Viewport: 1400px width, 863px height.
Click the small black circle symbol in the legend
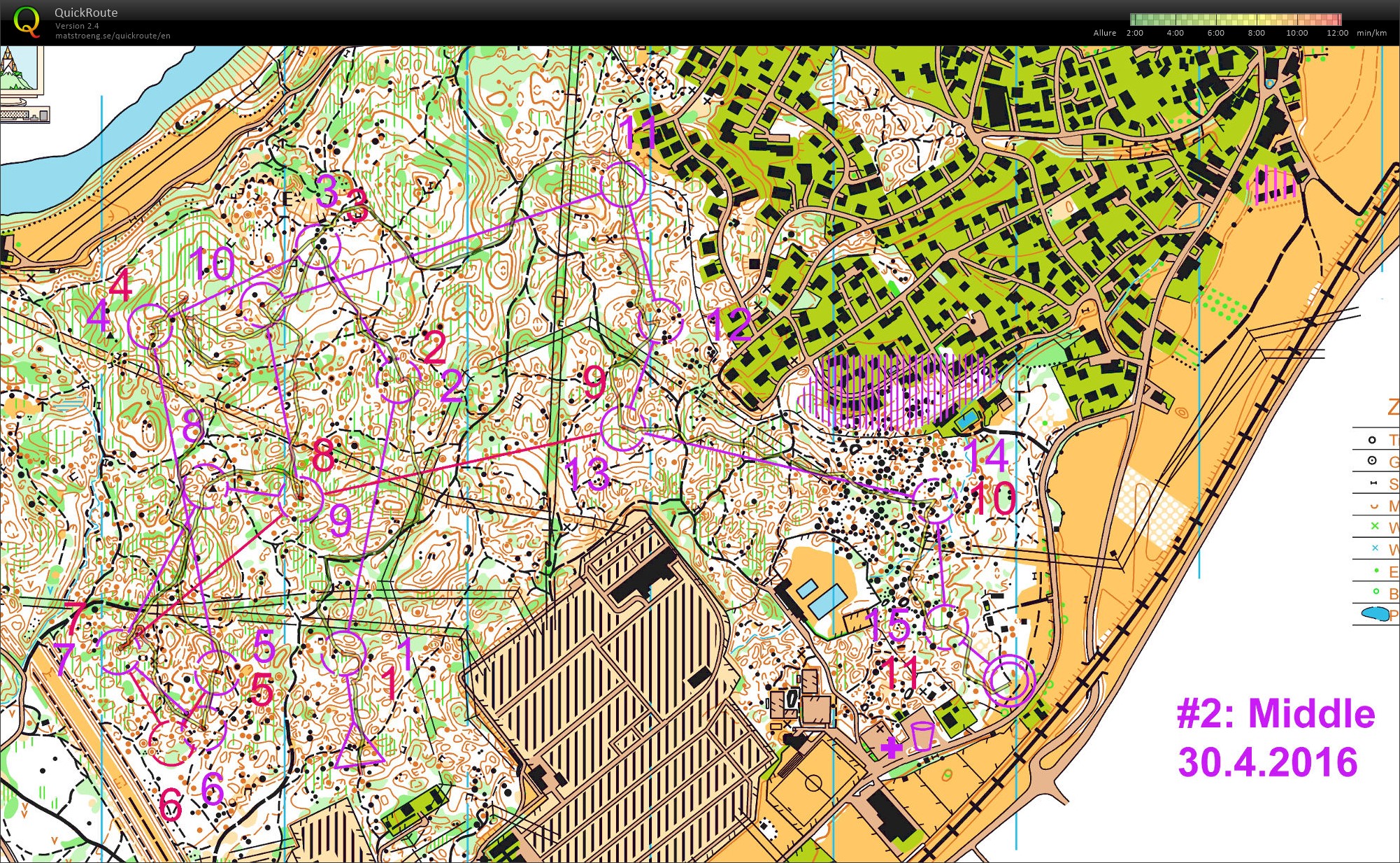(1372, 441)
